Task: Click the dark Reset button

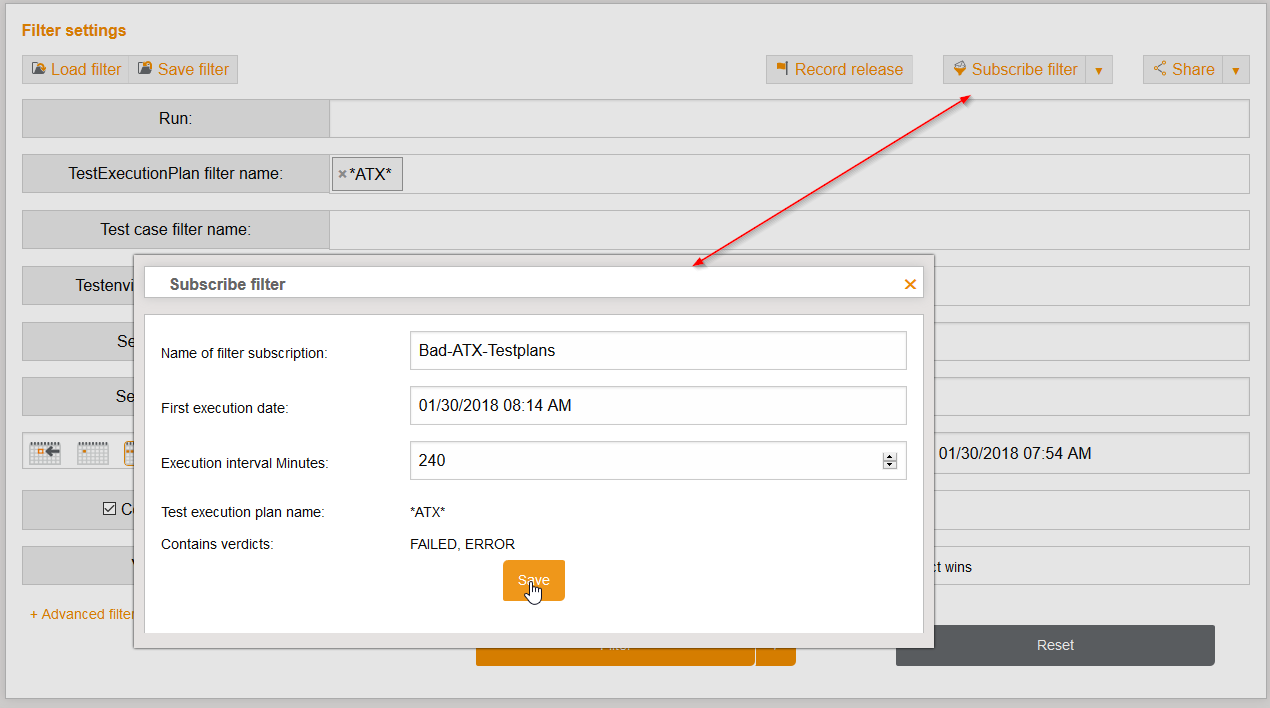Action: tap(1055, 645)
